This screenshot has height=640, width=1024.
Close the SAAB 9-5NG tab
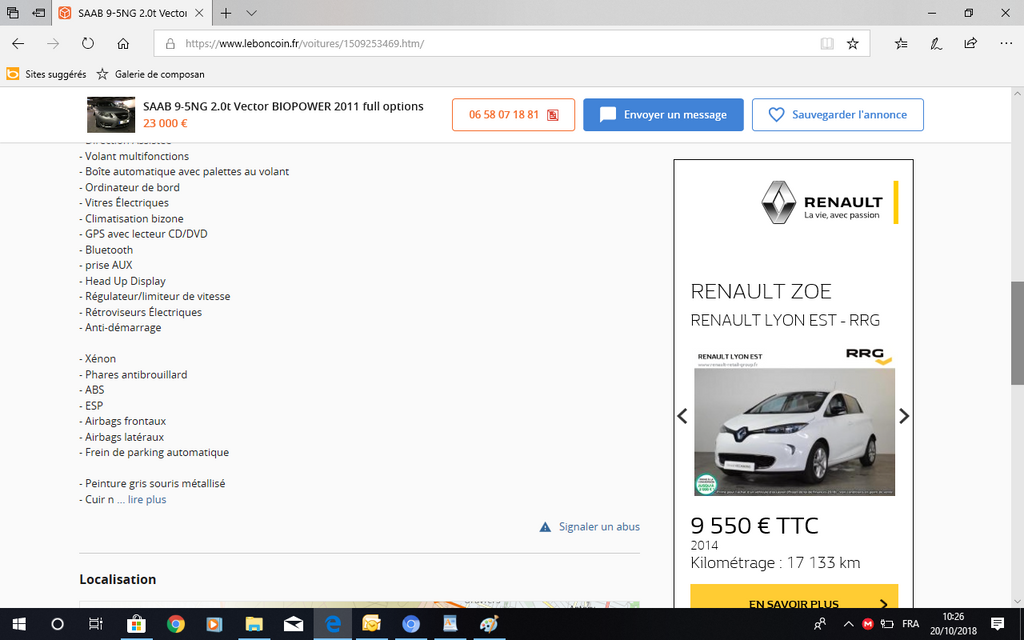point(199,13)
